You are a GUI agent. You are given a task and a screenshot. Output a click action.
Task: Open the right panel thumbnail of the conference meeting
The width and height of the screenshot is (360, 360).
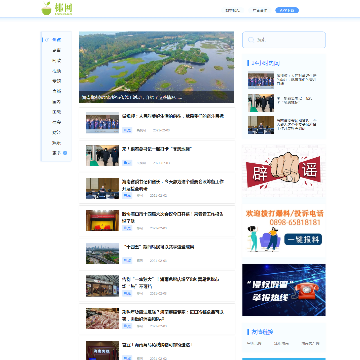[x=261, y=125]
